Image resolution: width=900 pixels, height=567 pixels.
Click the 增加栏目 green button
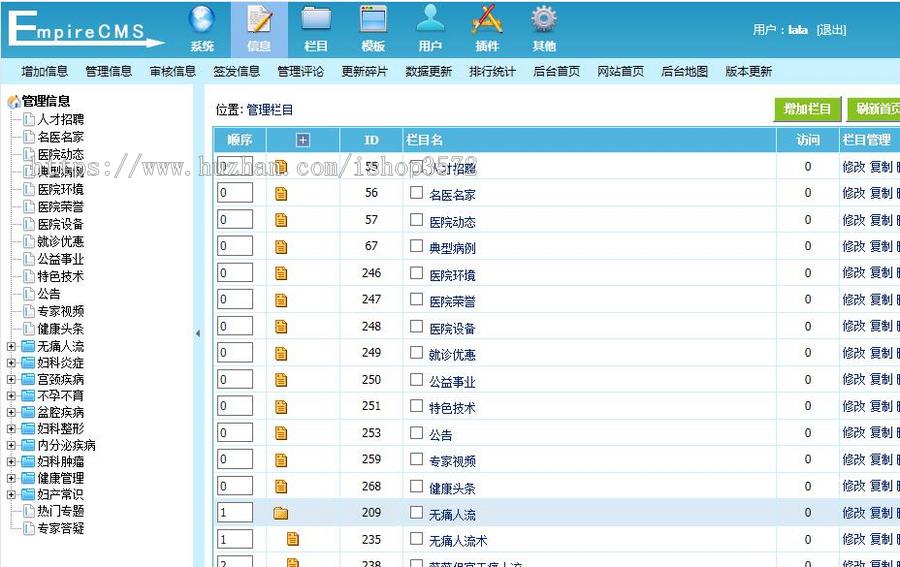(x=808, y=109)
